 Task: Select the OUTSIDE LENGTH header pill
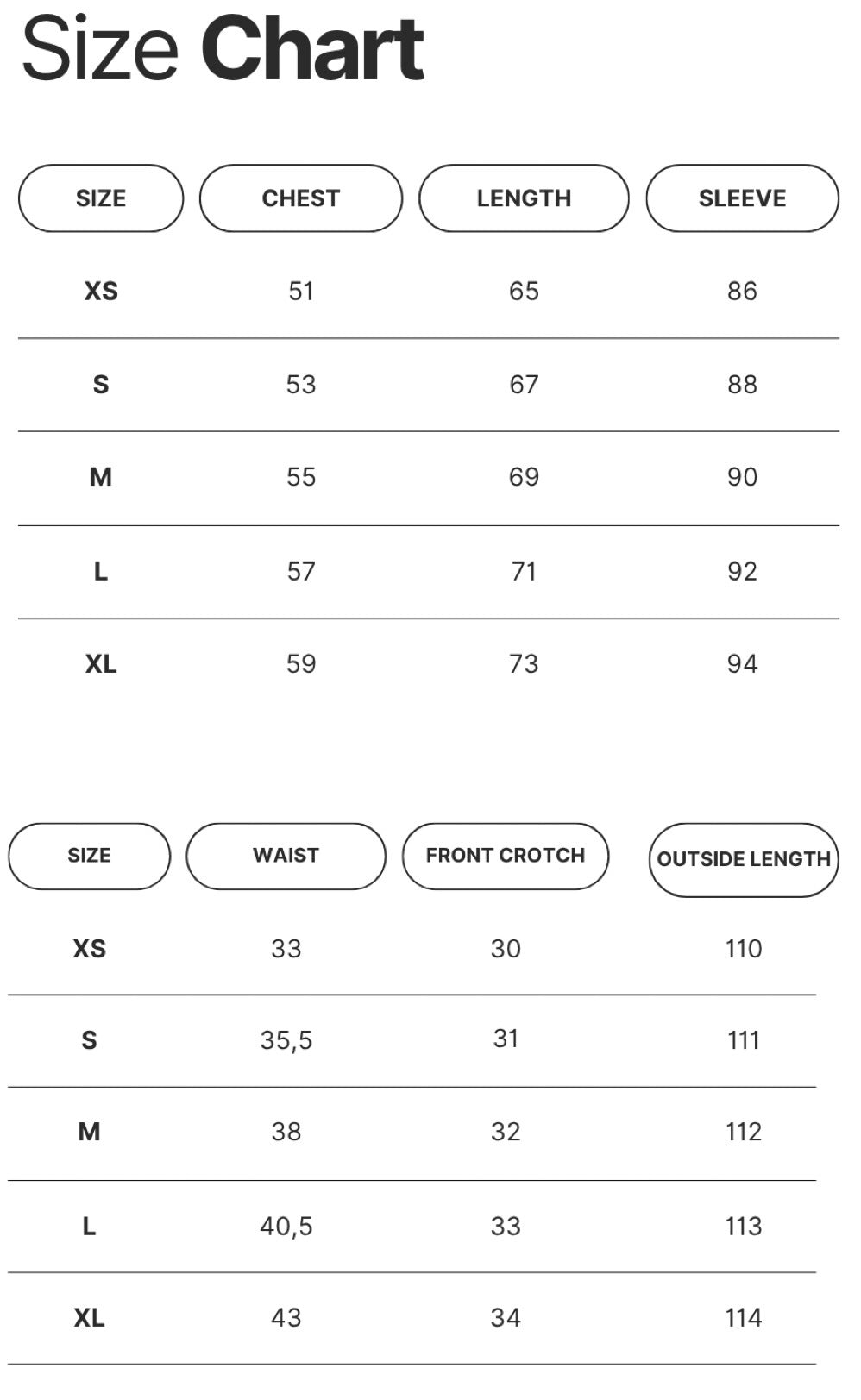pos(744,859)
